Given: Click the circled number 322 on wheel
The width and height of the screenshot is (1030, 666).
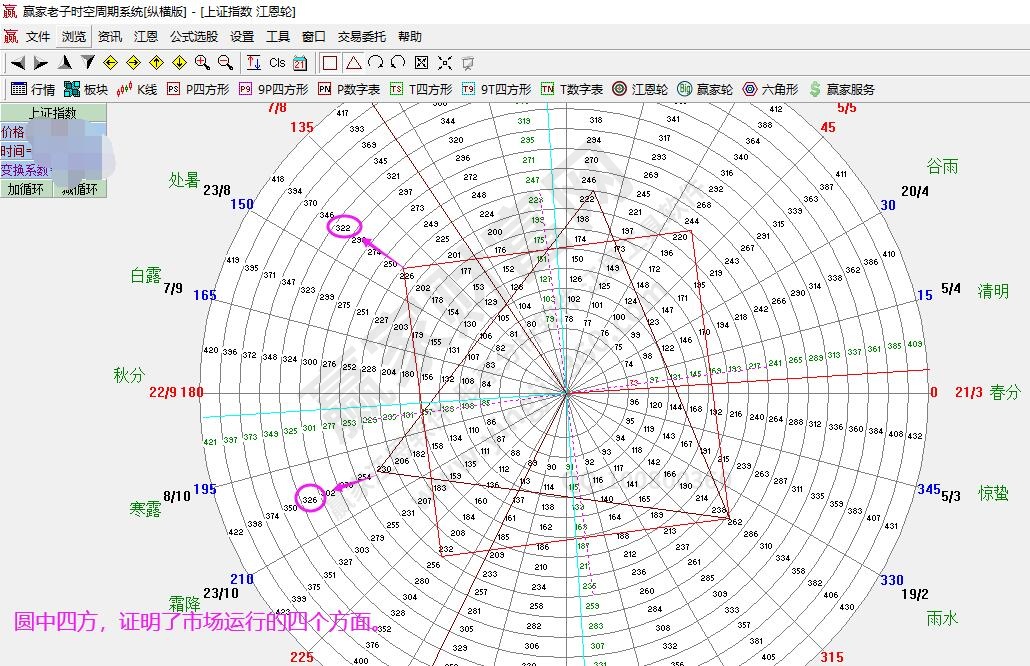Looking at the screenshot, I should click(344, 228).
